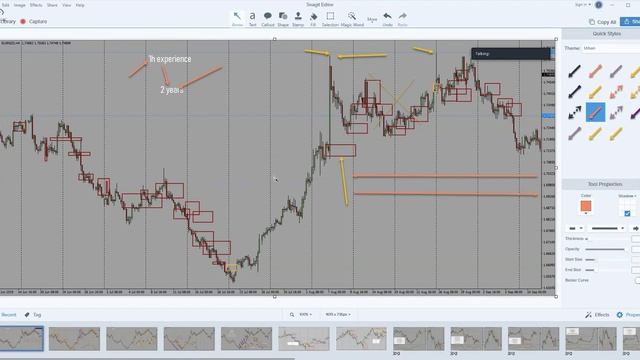Open the Edit menu
The height and width of the screenshot is (360, 640).
click(5, 5)
